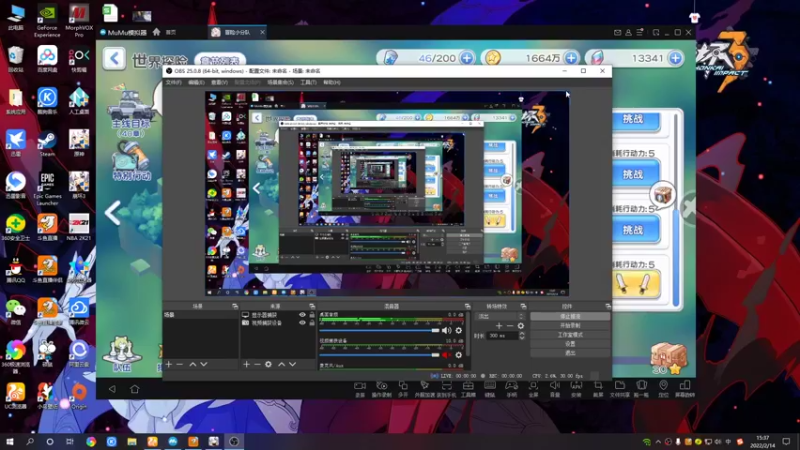Switch to the game tab in MuMu emulator
The height and width of the screenshot is (450, 800).
(x=237, y=32)
